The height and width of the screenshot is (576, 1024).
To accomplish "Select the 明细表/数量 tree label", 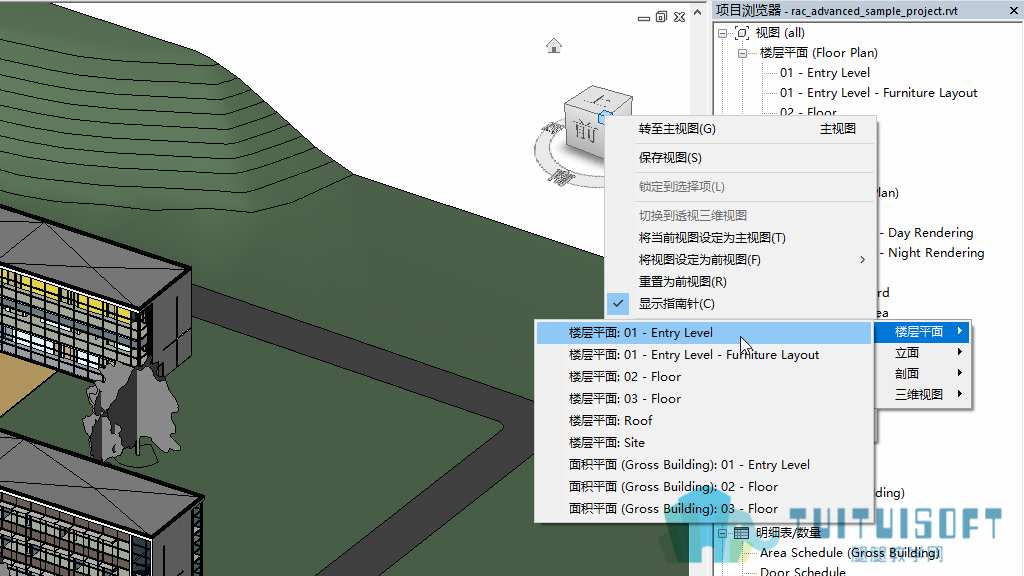I will click(788, 533).
